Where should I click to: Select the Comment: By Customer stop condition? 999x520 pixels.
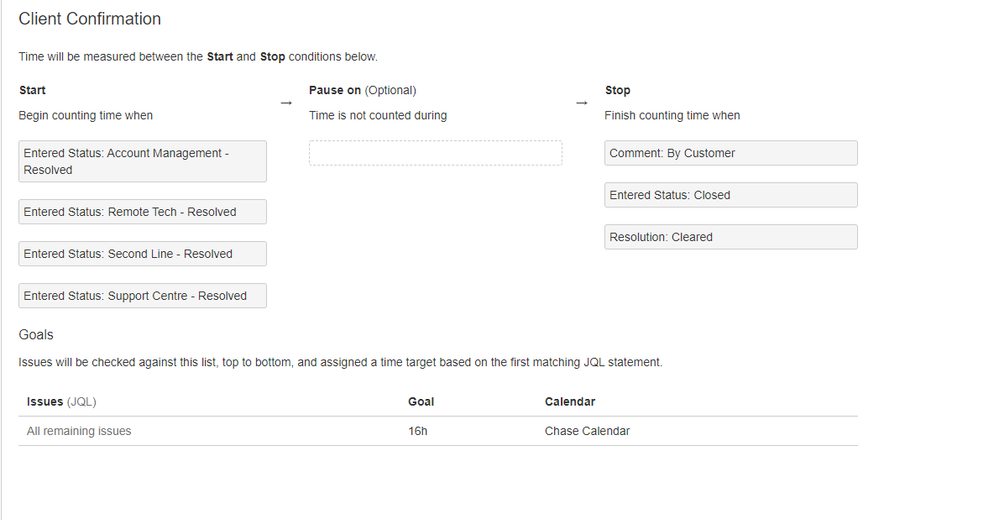pos(731,153)
